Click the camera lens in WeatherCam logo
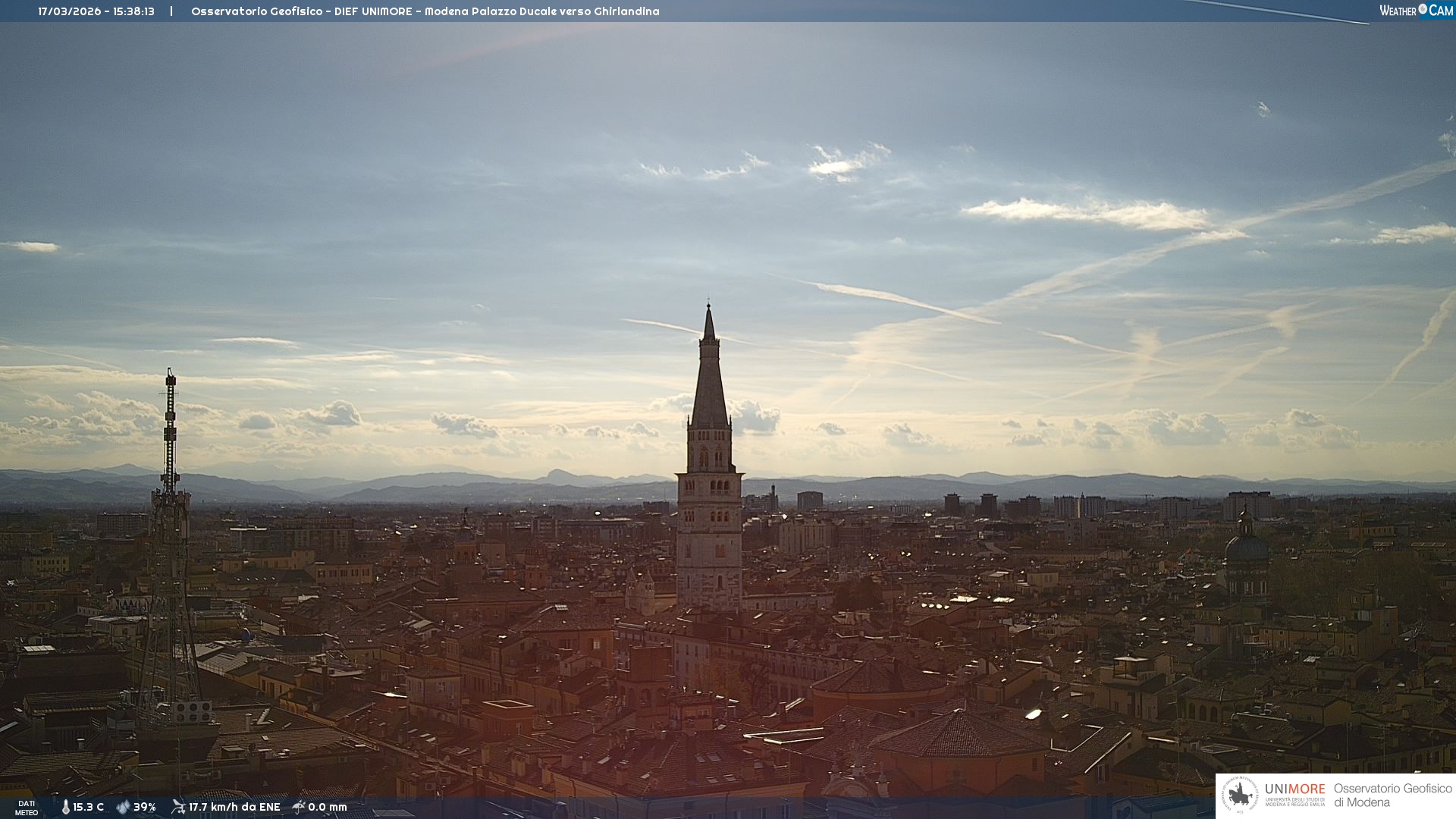 [1423, 9]
